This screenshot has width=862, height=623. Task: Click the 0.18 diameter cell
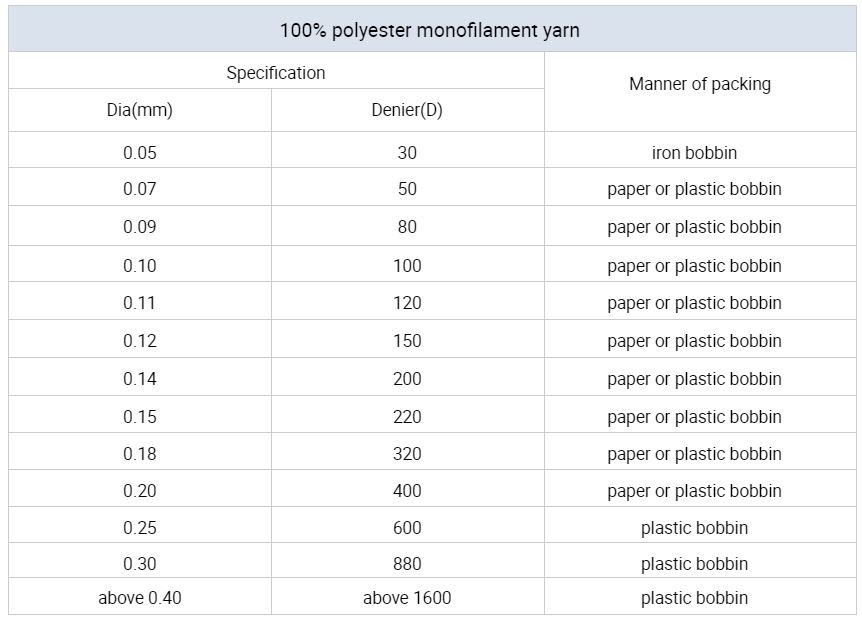140,454
